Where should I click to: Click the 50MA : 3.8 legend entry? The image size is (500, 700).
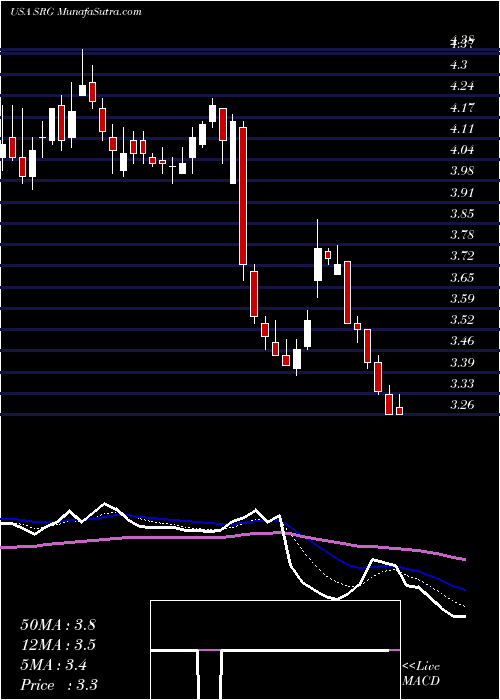(x=58, y=625)
